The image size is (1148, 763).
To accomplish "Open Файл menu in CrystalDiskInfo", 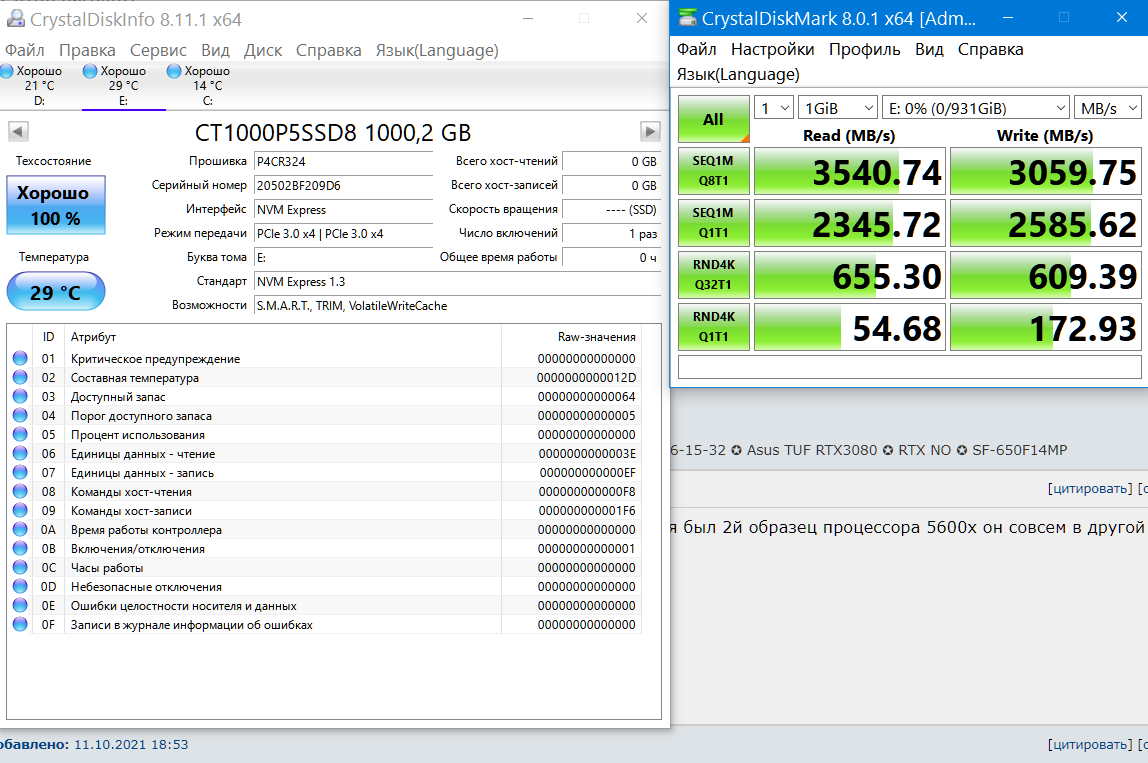I will (25, 50).
